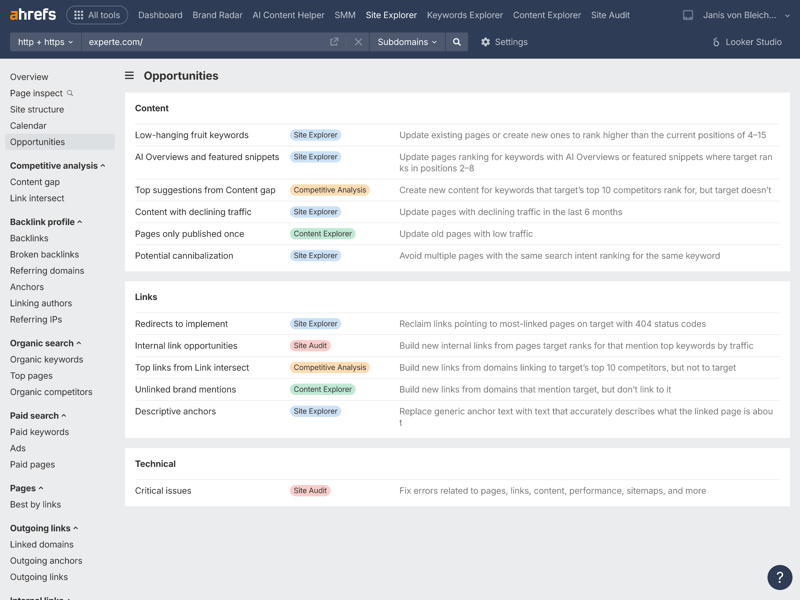
Task: Open Critical issues under Technical
Action: point(163,491)
